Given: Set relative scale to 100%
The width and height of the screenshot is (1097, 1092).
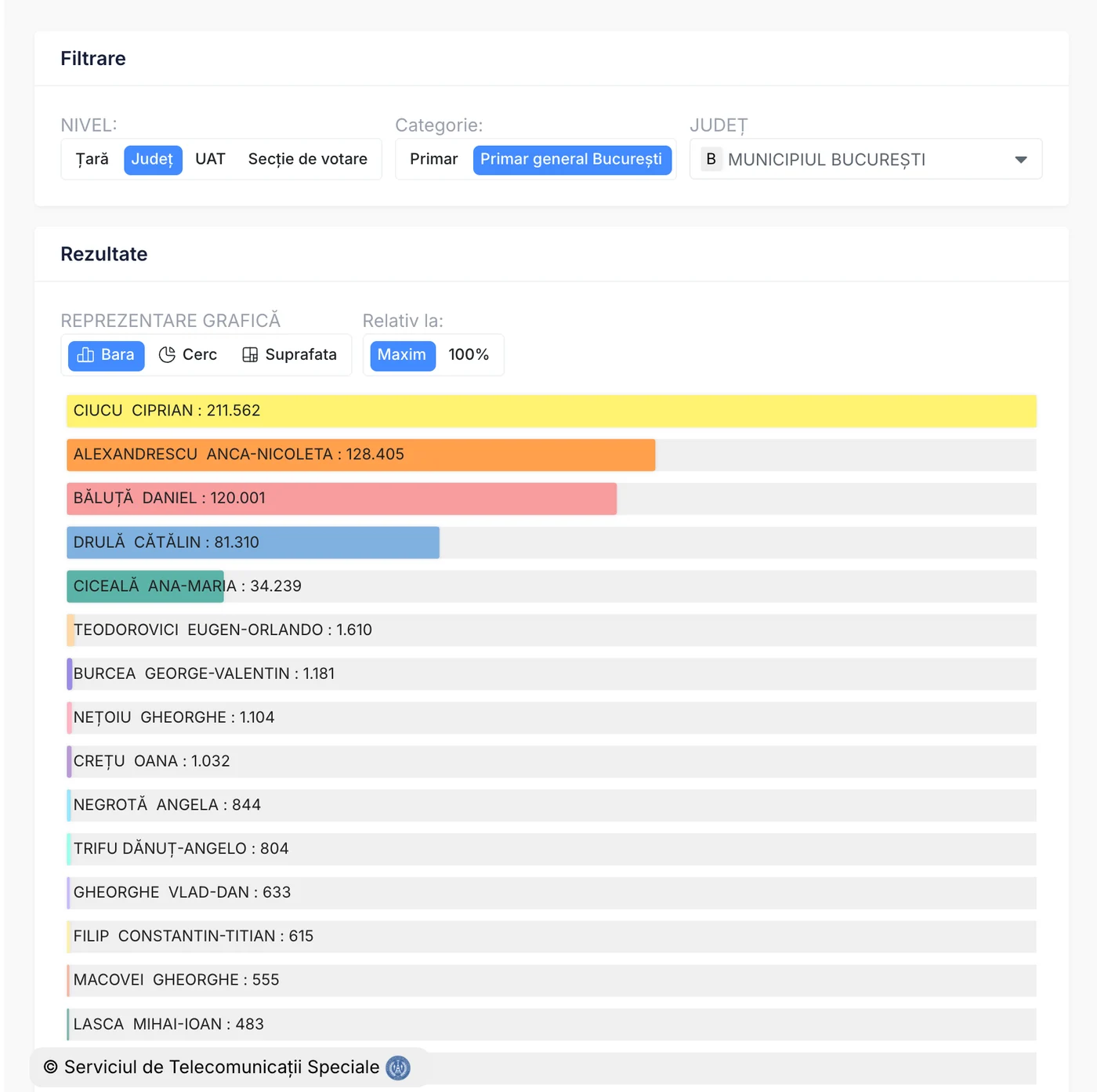Looking at the screenshot, I should [469, 355].
